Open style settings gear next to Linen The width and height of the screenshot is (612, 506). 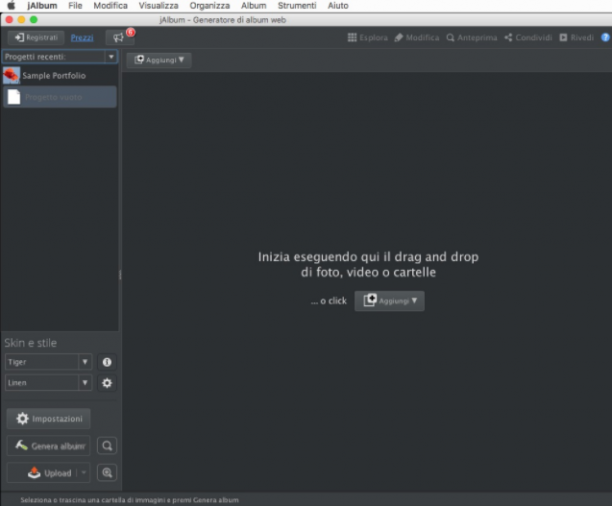[x=107, y=383]
